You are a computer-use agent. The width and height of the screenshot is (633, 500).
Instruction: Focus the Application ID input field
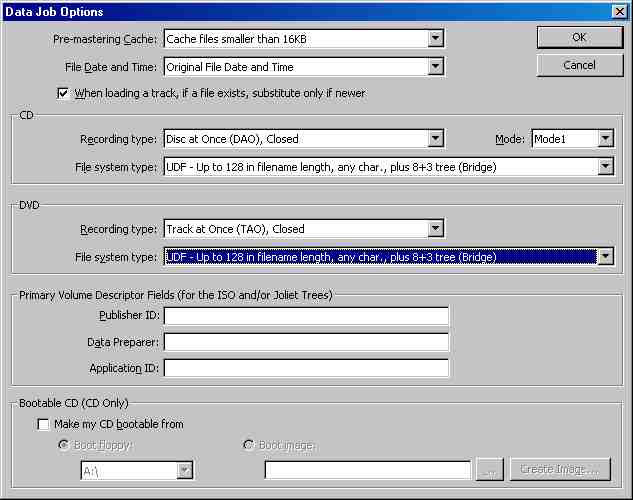pyautogui.click(x=306, y=368)
